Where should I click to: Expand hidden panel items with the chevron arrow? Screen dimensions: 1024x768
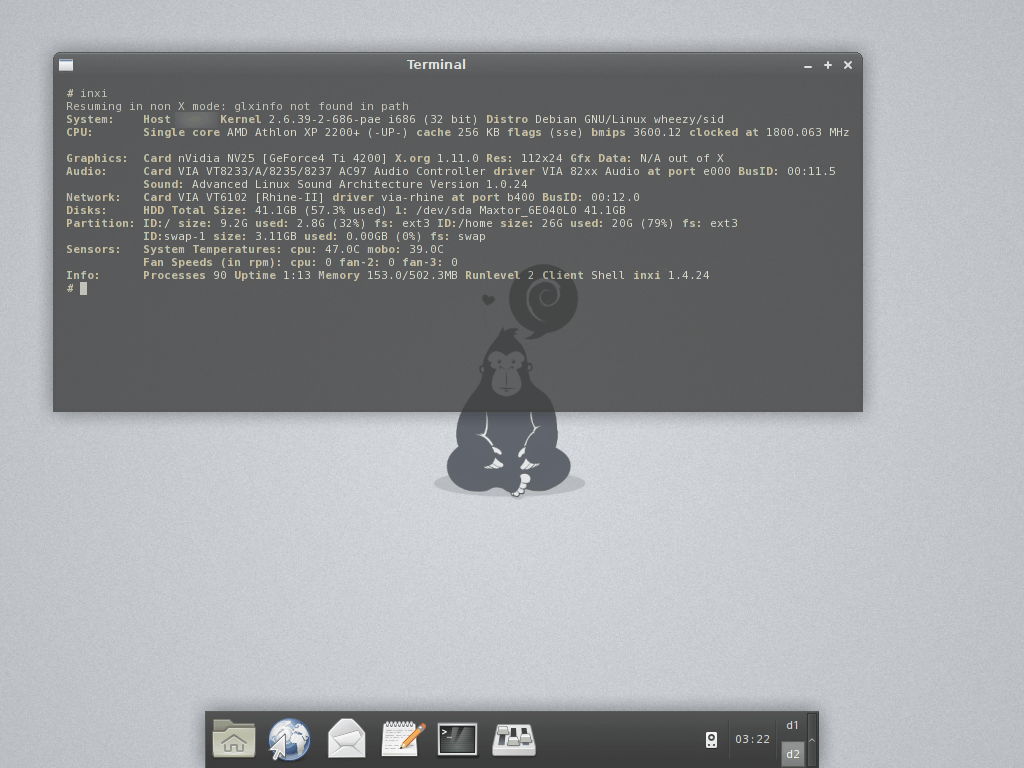point(812,740)
